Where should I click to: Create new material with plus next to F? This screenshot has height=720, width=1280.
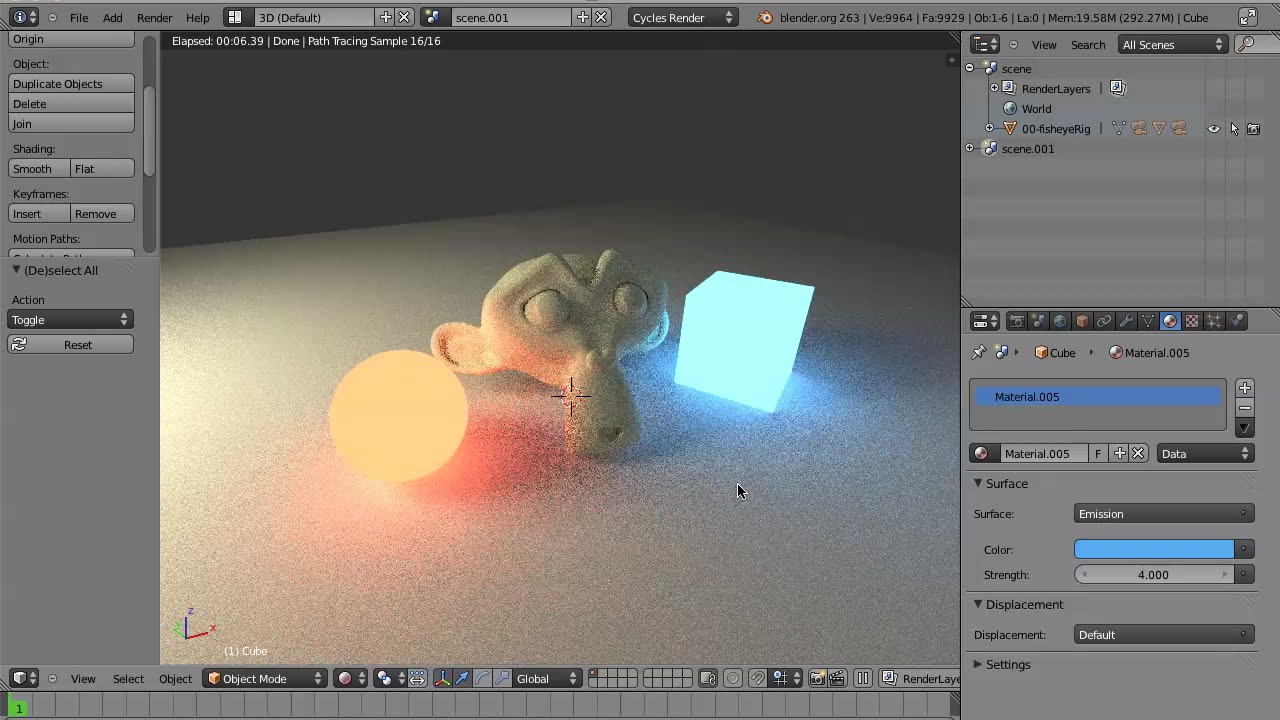coord(1120,453)
